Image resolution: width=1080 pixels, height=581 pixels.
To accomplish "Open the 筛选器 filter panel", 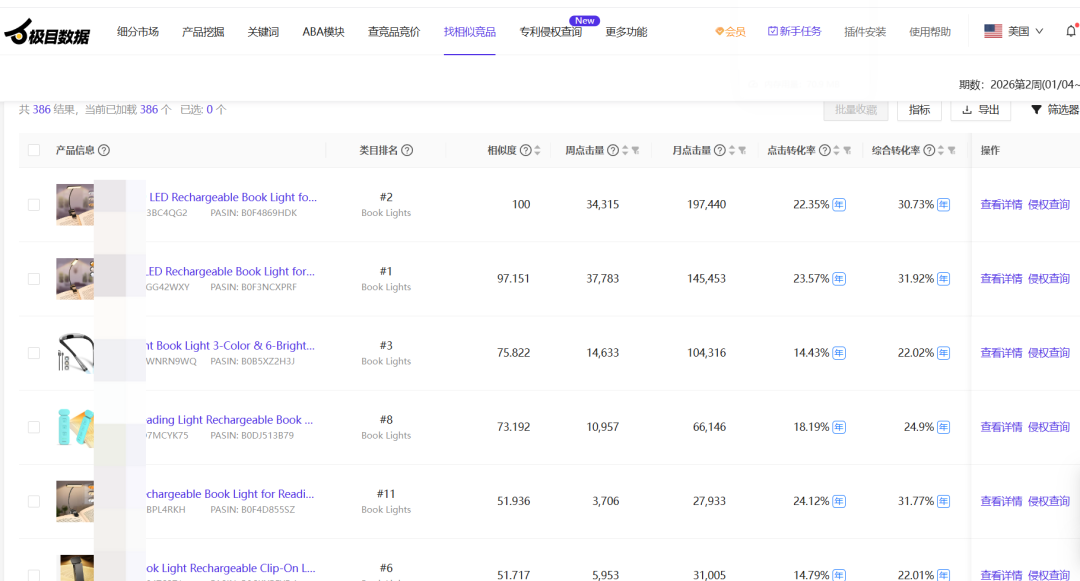I will (x=1054, y=110).
